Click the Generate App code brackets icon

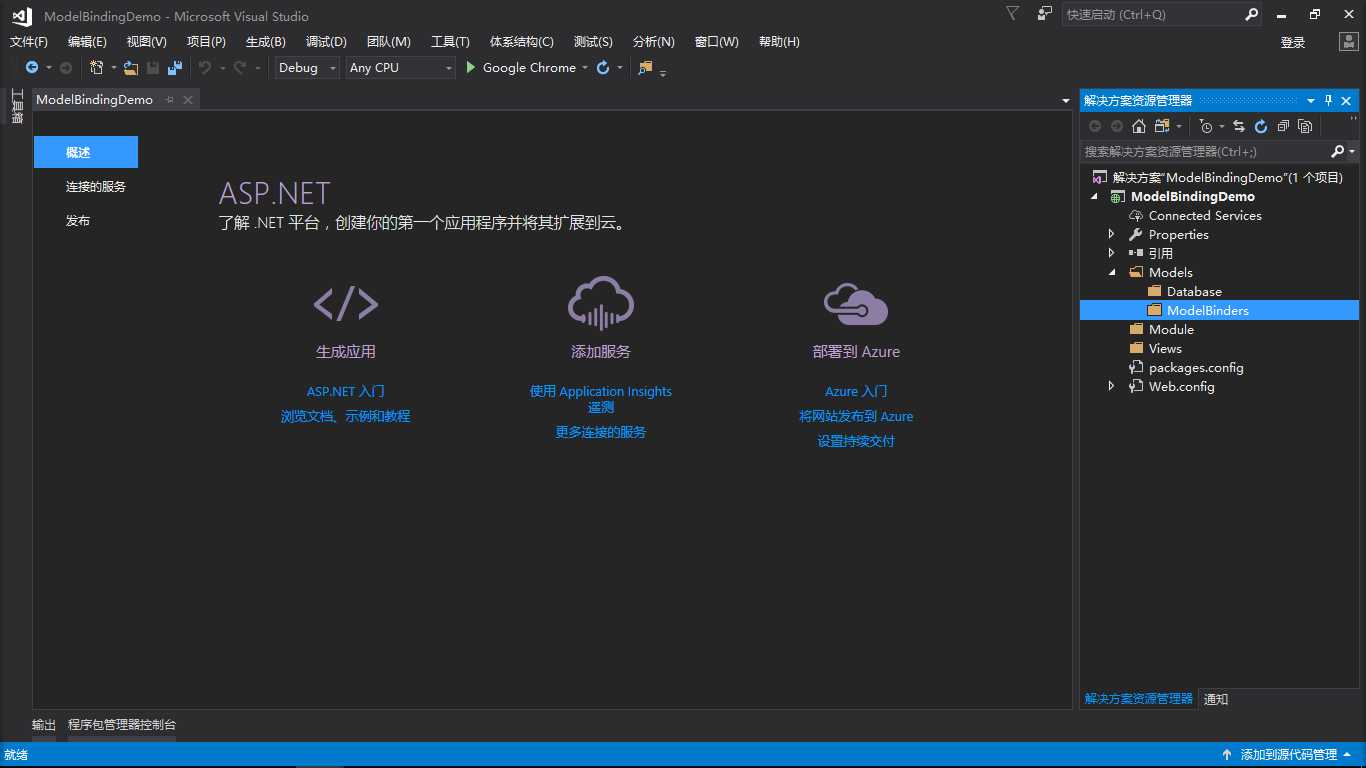[x=346, y=303]
